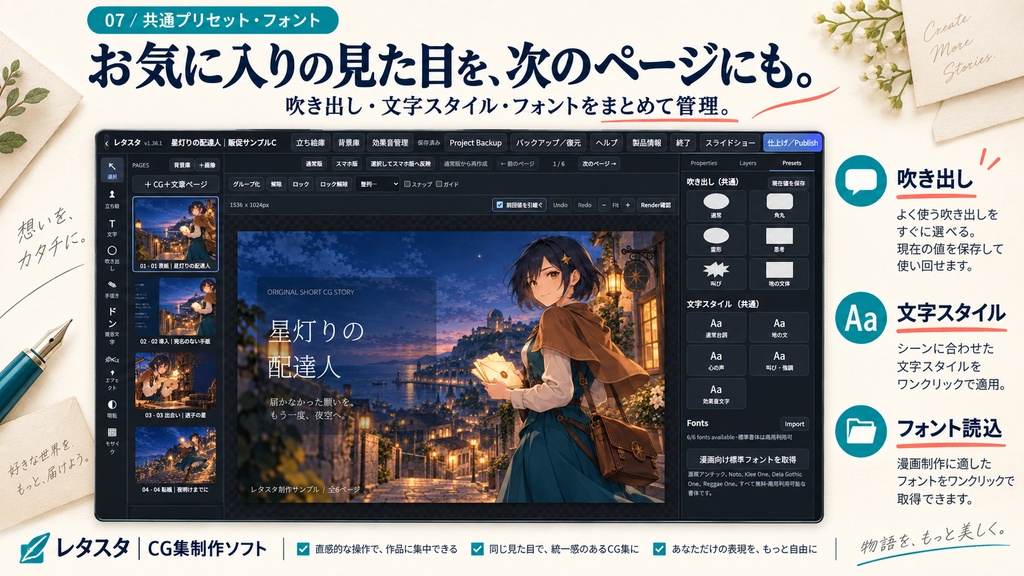The height and width of the screenshot is (576, 1024).
Task: Click 背景庫 in the PAGES panel
Action: (x=182, y=165)
